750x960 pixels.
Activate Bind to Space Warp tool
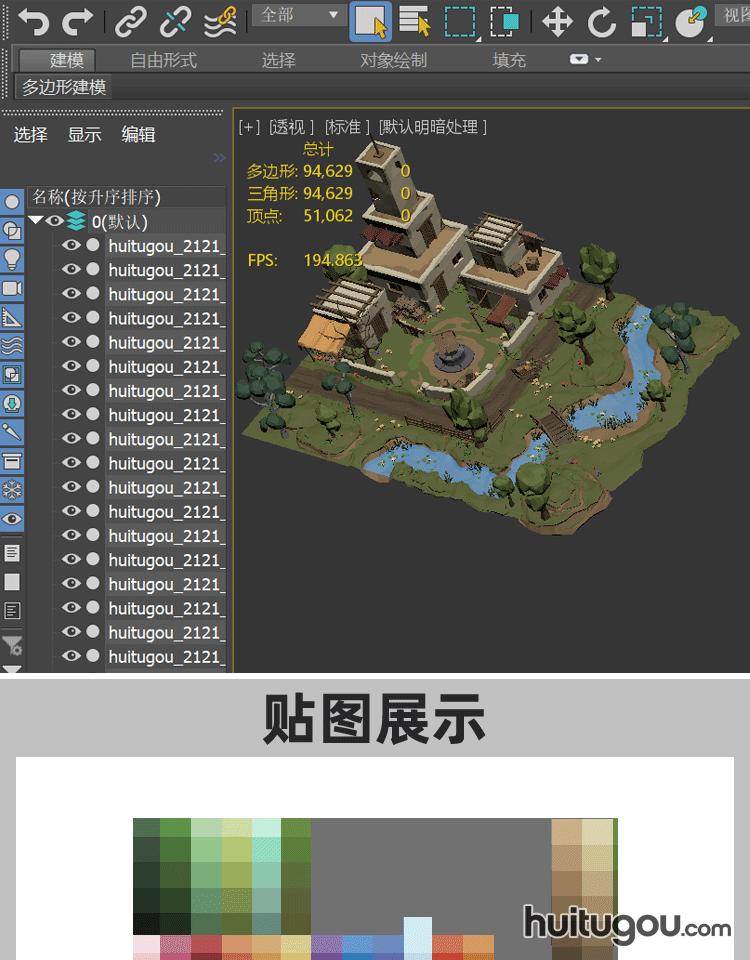[x=220, y=20]
